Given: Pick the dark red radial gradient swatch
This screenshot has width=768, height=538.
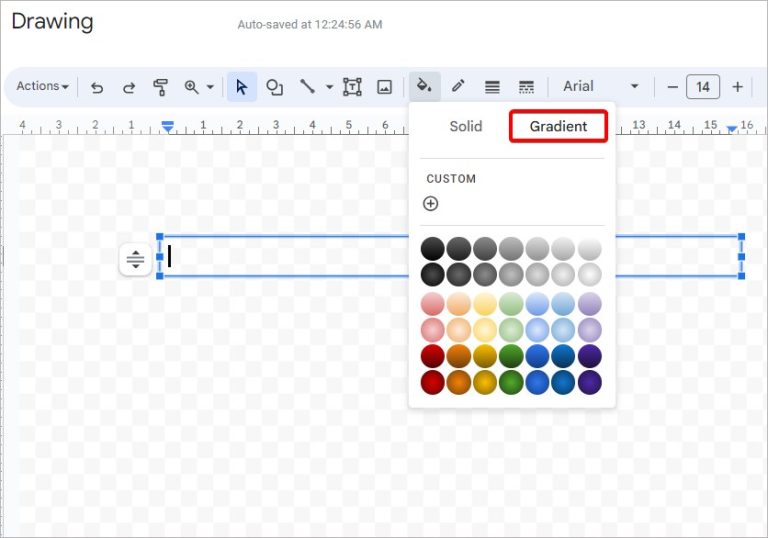Looking at the screenshot, I should tap(432, 382).
